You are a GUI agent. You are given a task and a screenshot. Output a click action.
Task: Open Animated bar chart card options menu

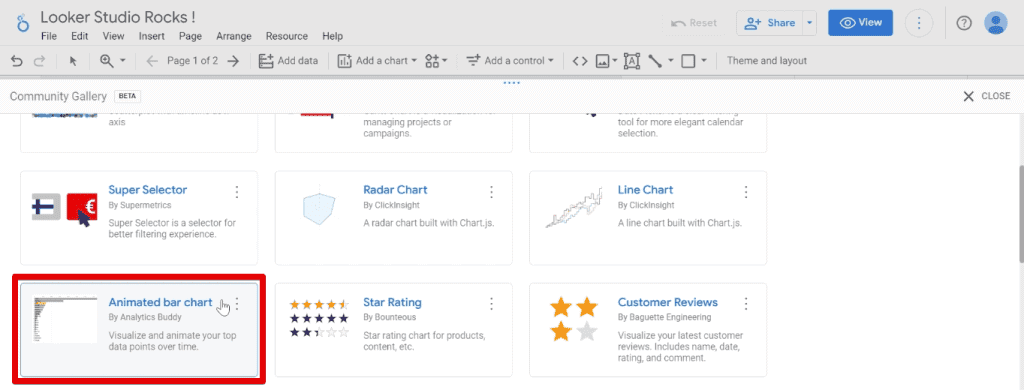[237, 304]
